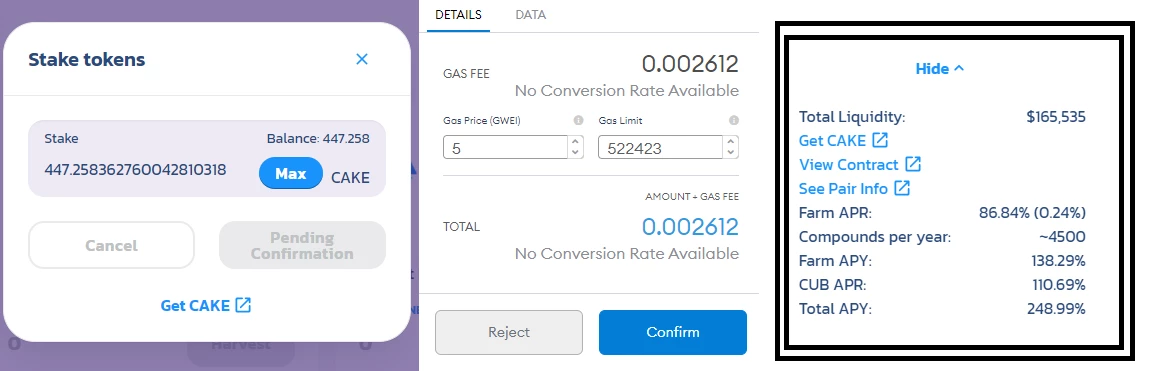Click the Gas Limit info icon
Image resolution: width=1161 pixels, height=371 pixels.
pos(734,120)
